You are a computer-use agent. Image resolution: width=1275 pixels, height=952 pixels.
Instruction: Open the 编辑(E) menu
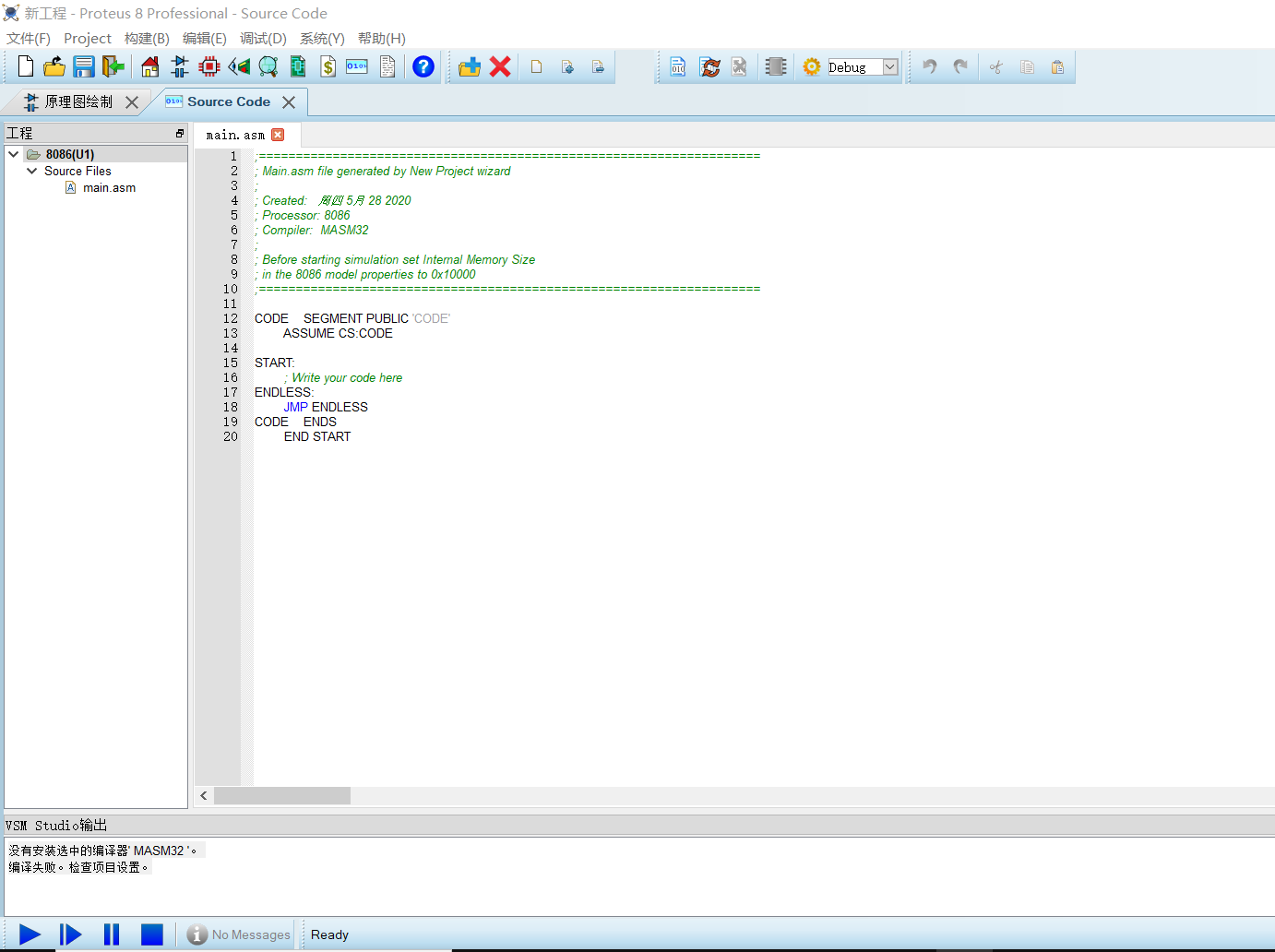click(204, 38)
